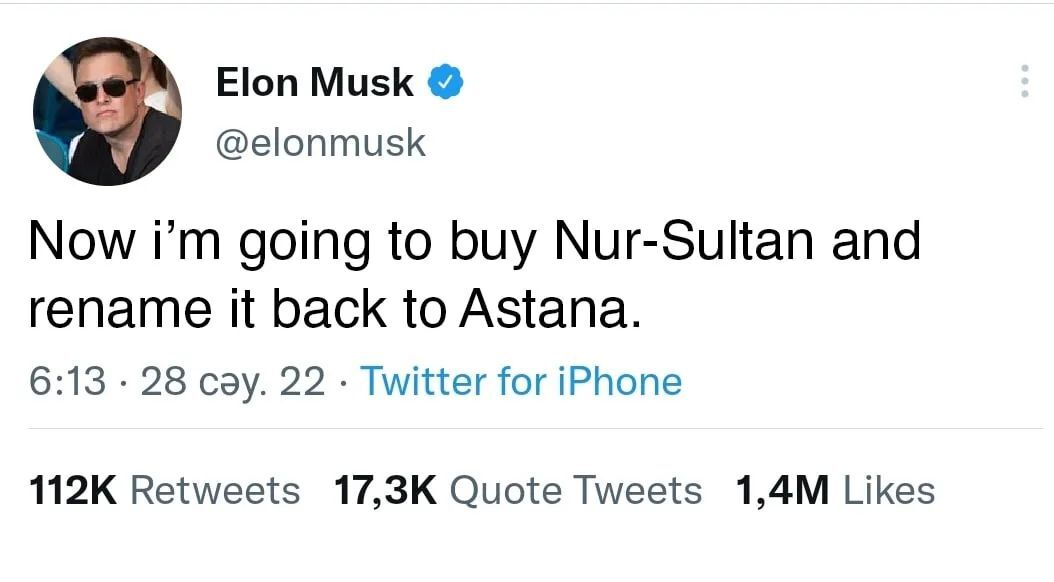
Task: Click the Elon Musk display name
Action: 315,83
